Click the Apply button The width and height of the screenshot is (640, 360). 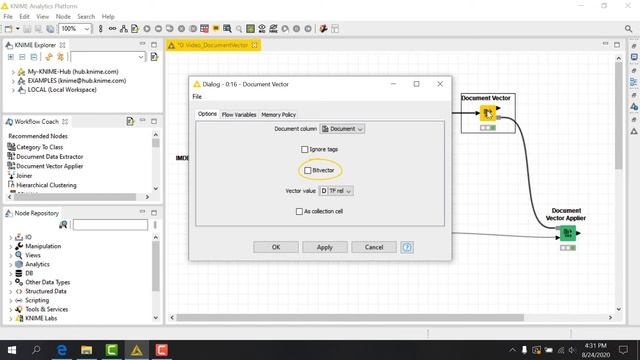pyautogui.click(x=324, y=247)
